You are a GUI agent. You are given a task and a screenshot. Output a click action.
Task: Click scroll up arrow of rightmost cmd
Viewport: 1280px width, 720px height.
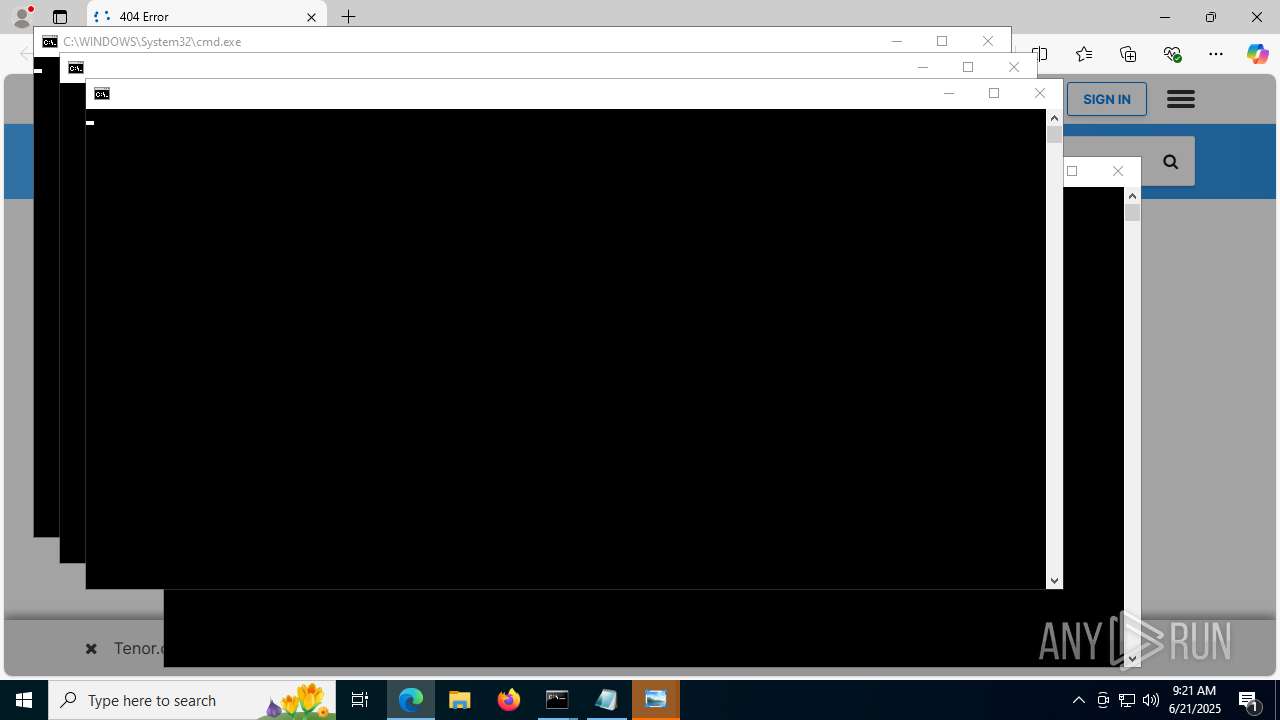pos(1132,196)
